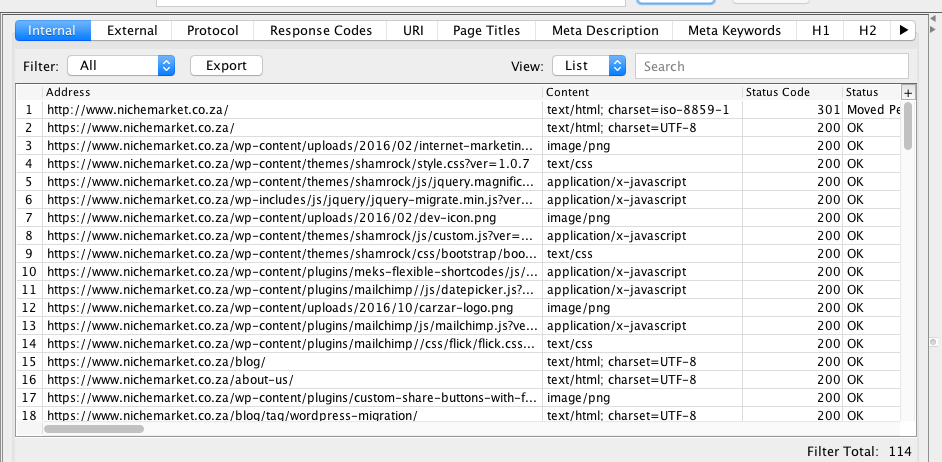Click the horizontal scrollbar thumb

(x=94, y=429)
